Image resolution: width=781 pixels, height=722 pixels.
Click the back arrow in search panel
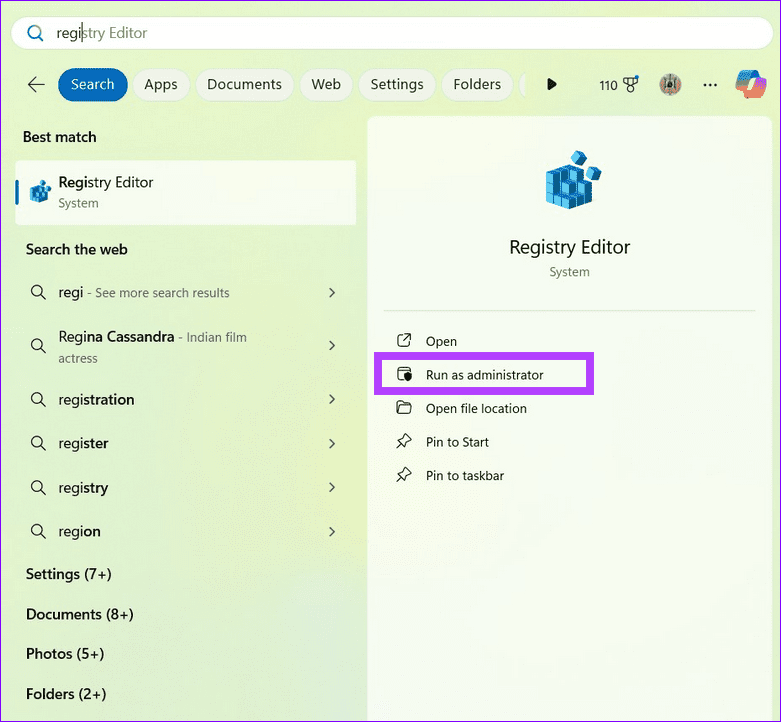36,85
